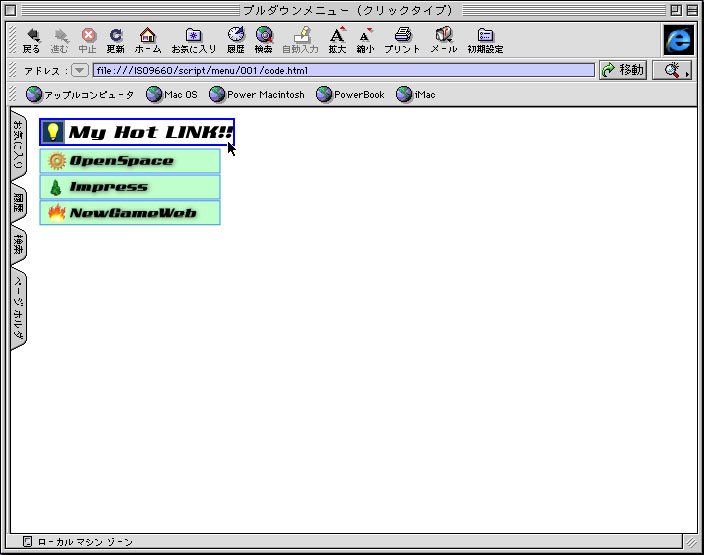This screenshot has width=704, height=555.
Task: Open the ページホルダ side tab
Action: [x=18, y=310]
